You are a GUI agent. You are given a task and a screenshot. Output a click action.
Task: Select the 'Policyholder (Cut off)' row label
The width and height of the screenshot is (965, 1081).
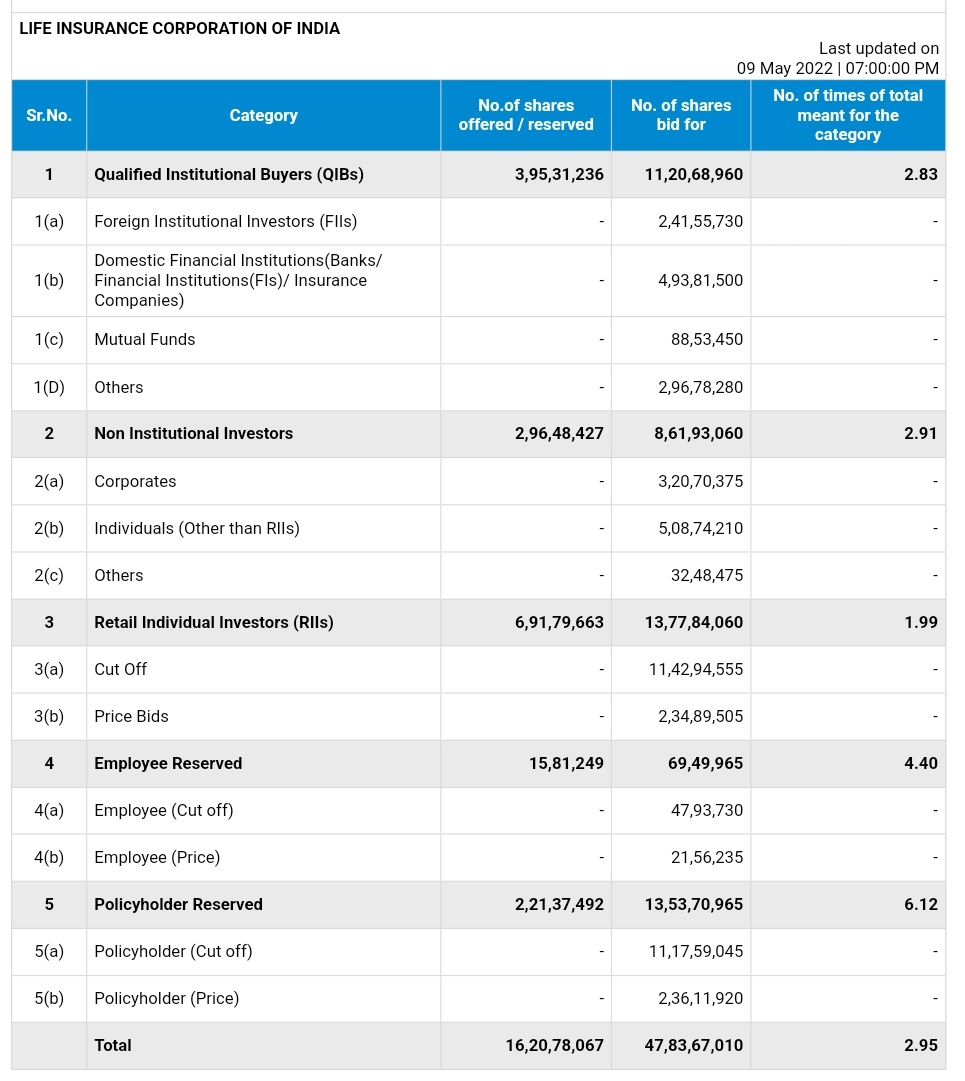click(x=174, y=951)
